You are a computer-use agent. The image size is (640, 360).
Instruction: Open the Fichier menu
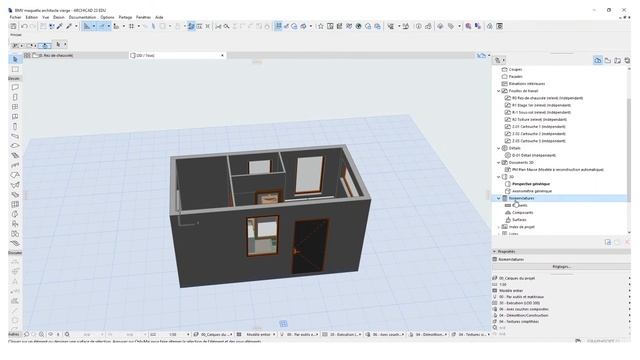point(15,17)
